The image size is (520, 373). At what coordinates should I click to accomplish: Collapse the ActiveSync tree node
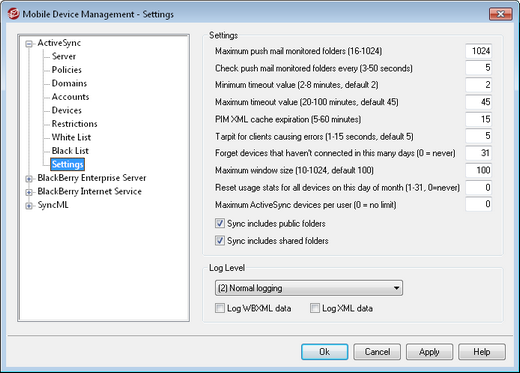click(x=29, y=43)
